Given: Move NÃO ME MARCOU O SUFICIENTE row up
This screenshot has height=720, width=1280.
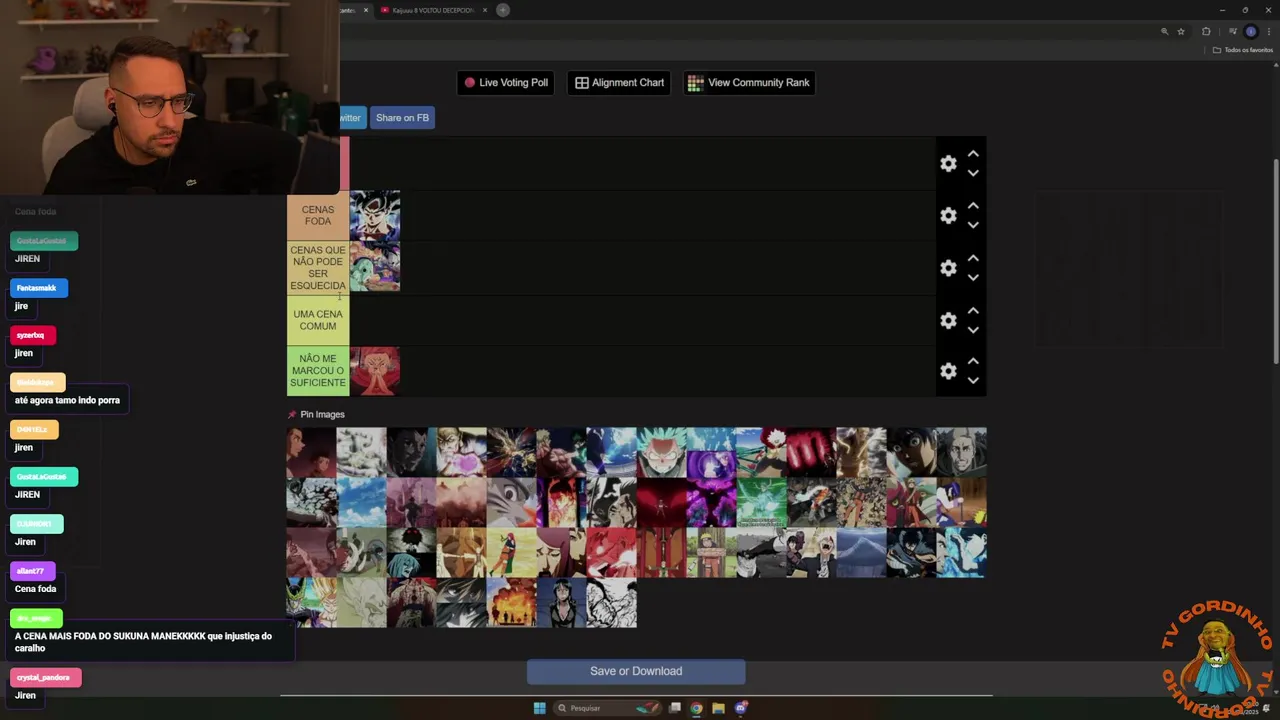Looking at the screenshot, I should pos(973,362).
